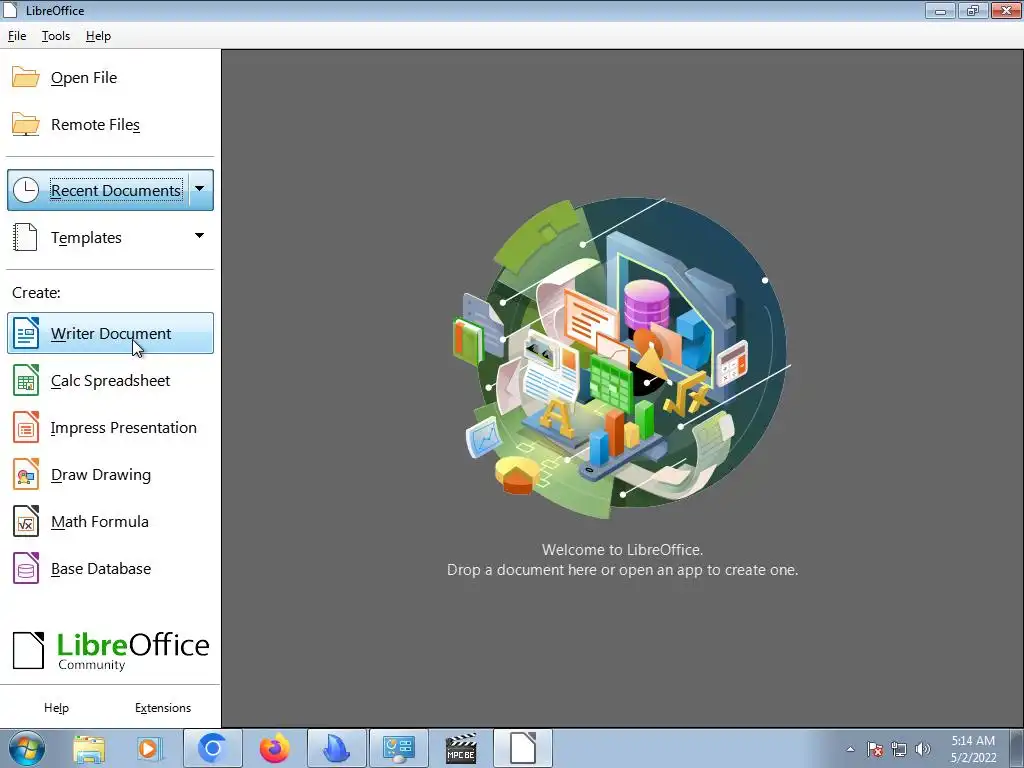Open Extensions at the bottom sidebar

tap(163, 708)
